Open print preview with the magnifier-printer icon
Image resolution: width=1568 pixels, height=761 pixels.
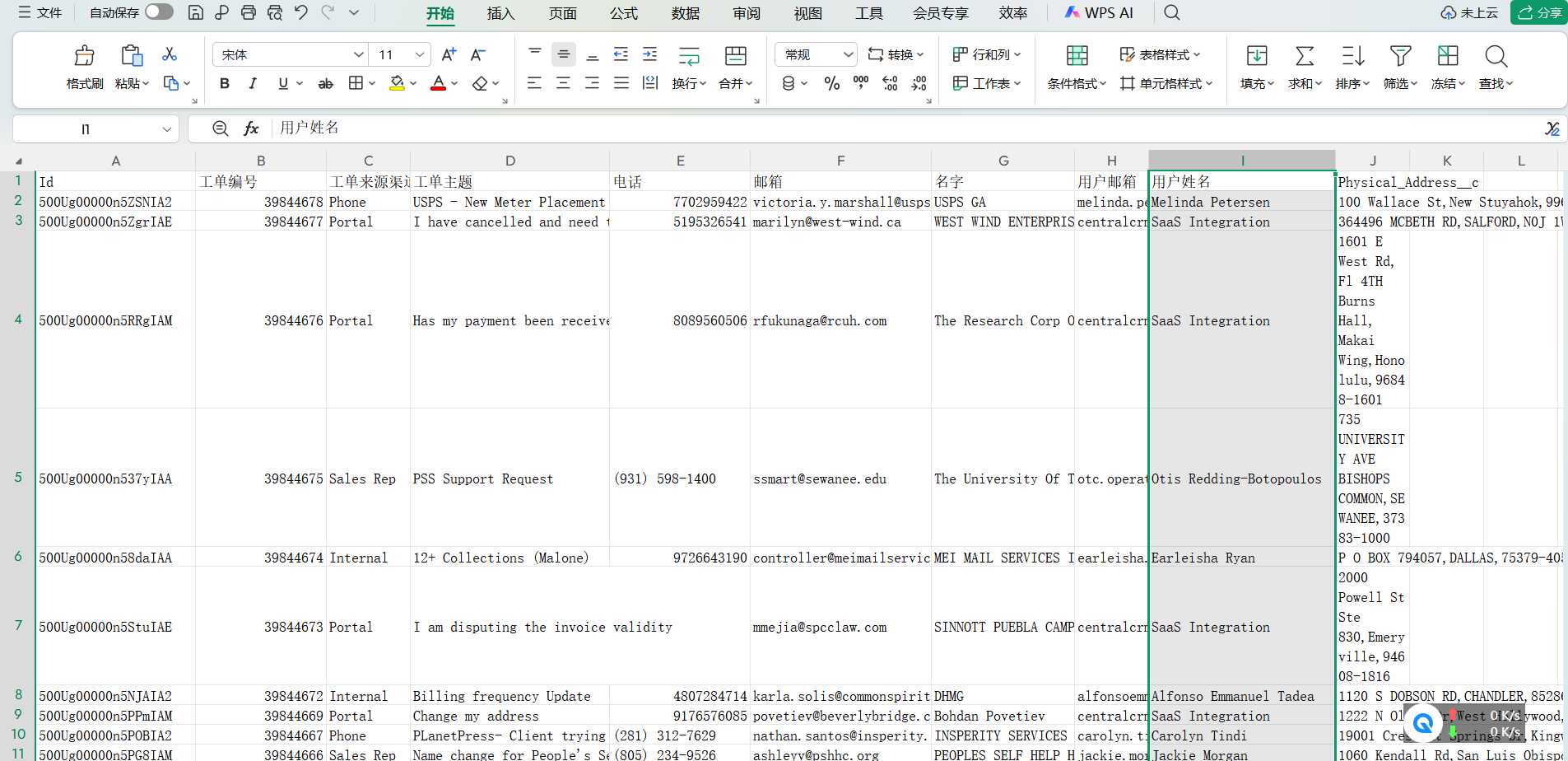click(x=275, y=12)
